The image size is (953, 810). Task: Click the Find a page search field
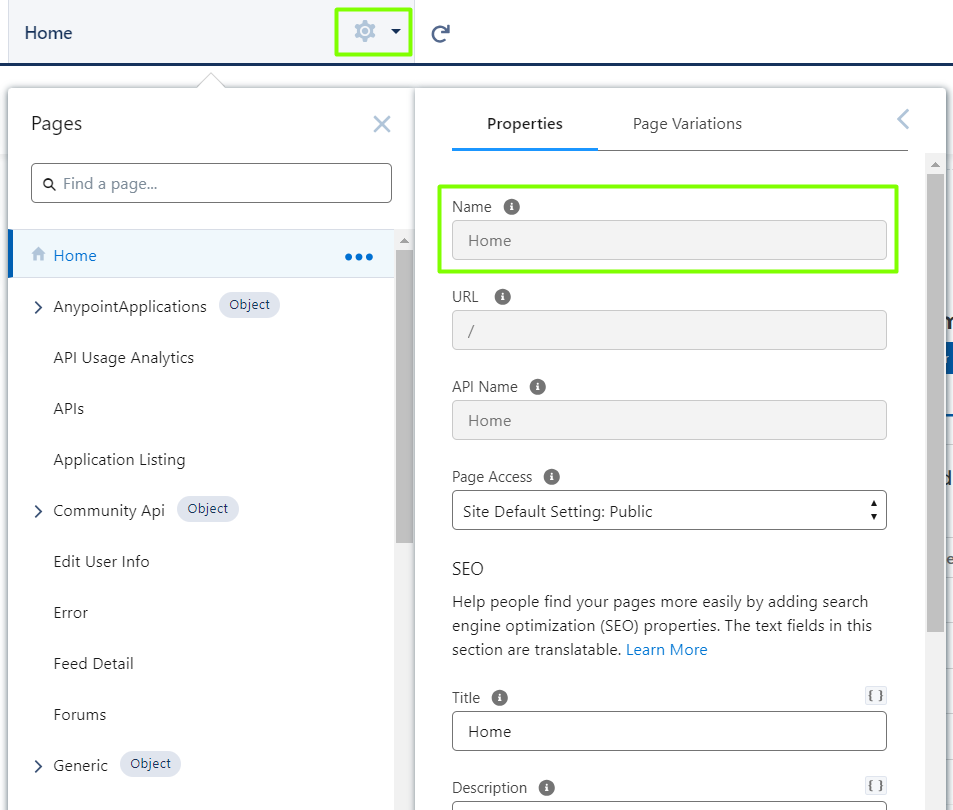point(211,184)
